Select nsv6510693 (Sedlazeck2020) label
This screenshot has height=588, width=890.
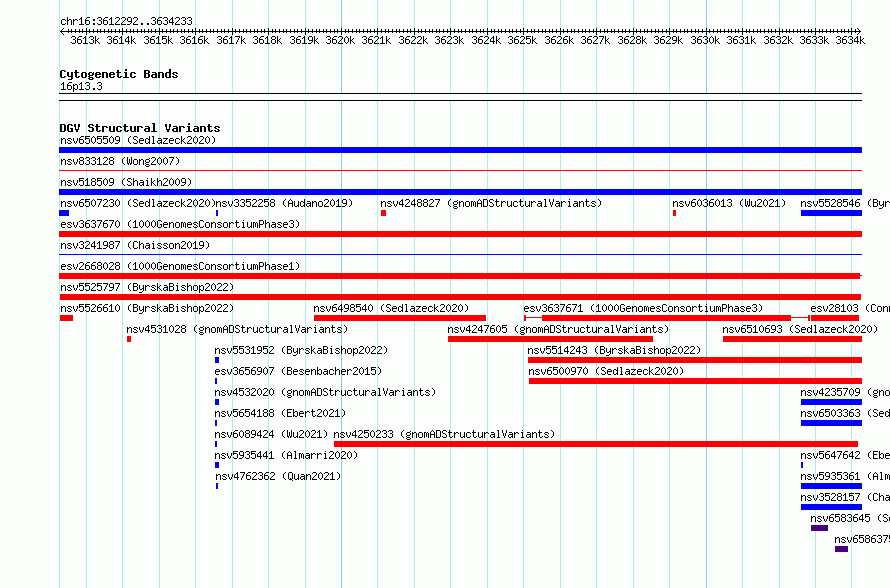click(x=800, y=329)
